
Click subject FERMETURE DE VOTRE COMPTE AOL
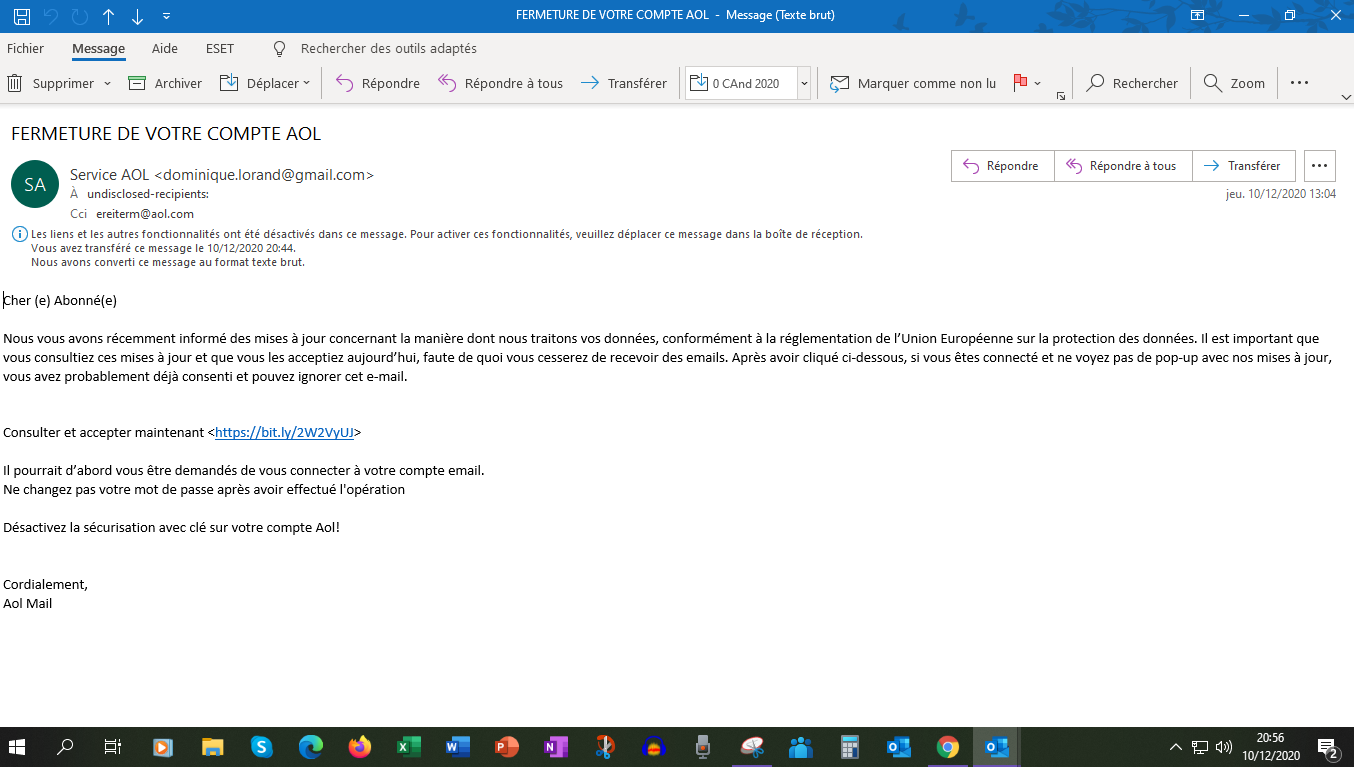pos(166,134)
